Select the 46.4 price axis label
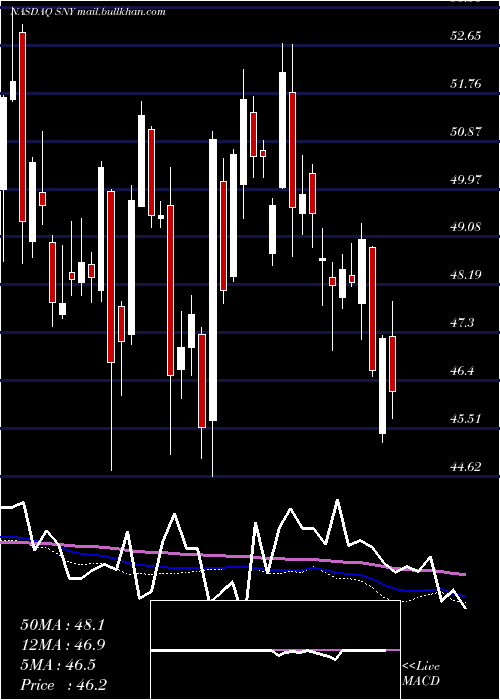500x700 pixels. [463, 371]
